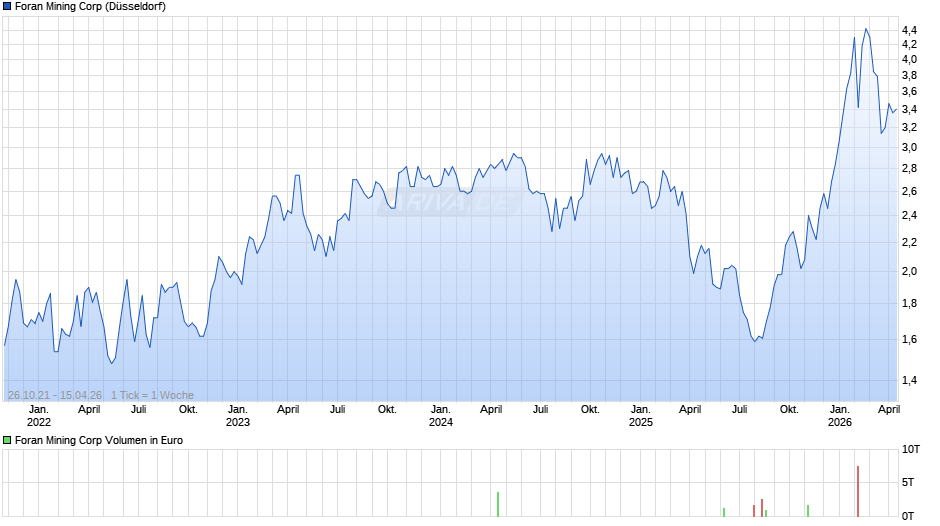Select the 'Foran Mining Corp Volumen in Euro' title

[99, 440]
